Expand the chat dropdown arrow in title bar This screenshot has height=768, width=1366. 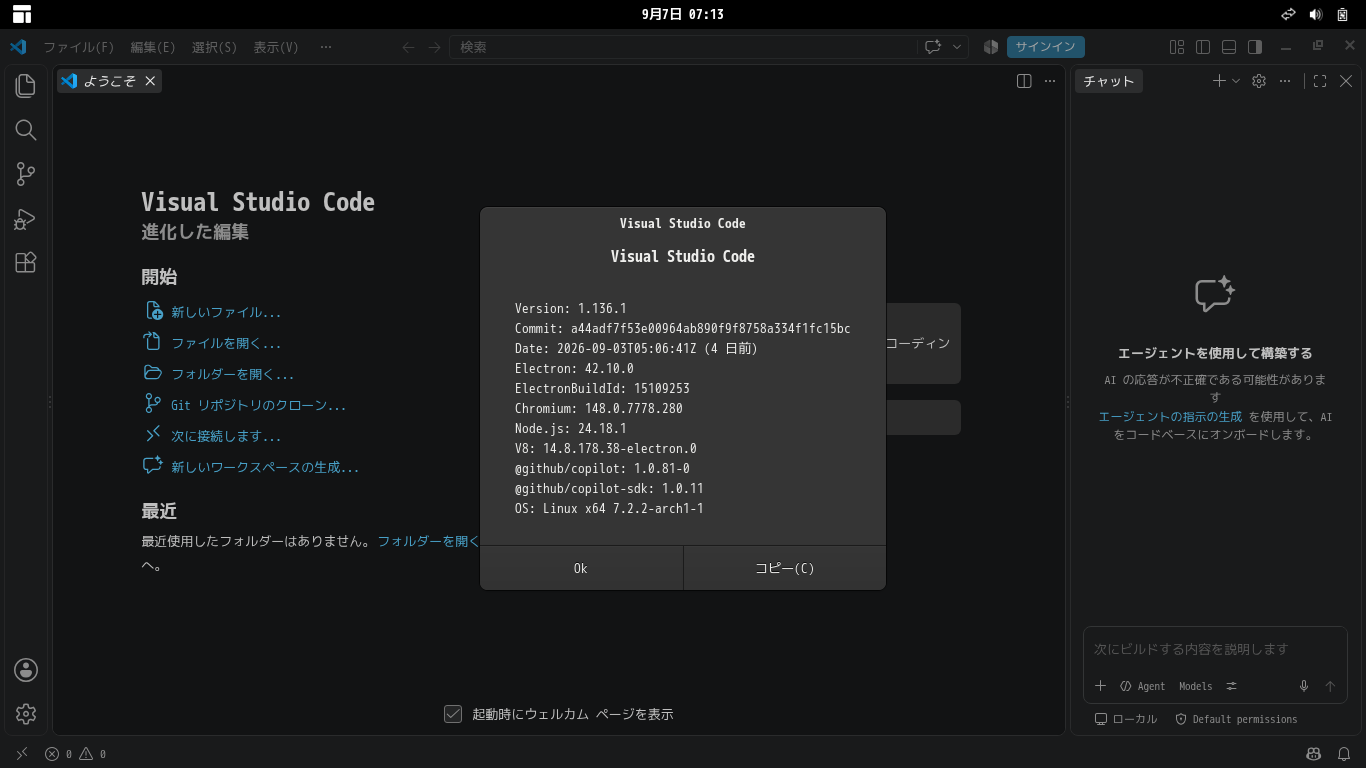pyautogui.click(x=957, y=47)
